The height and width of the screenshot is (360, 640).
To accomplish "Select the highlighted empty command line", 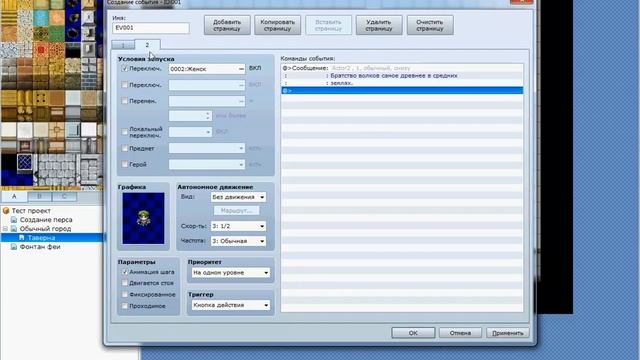I will (x=402, y=91).
